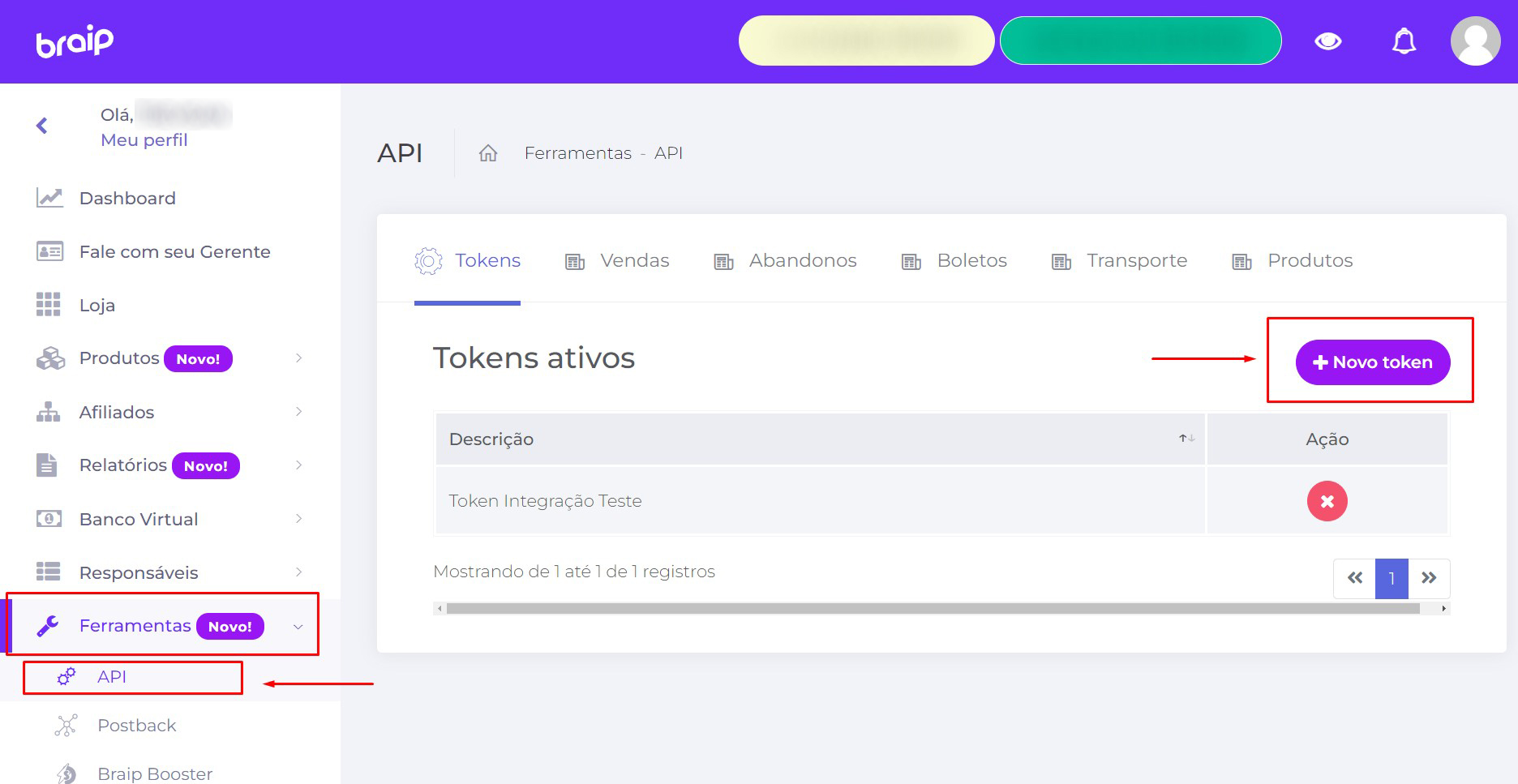Delete Token Integração Teste with red X
The image size is (1518, 784).
1327,501
